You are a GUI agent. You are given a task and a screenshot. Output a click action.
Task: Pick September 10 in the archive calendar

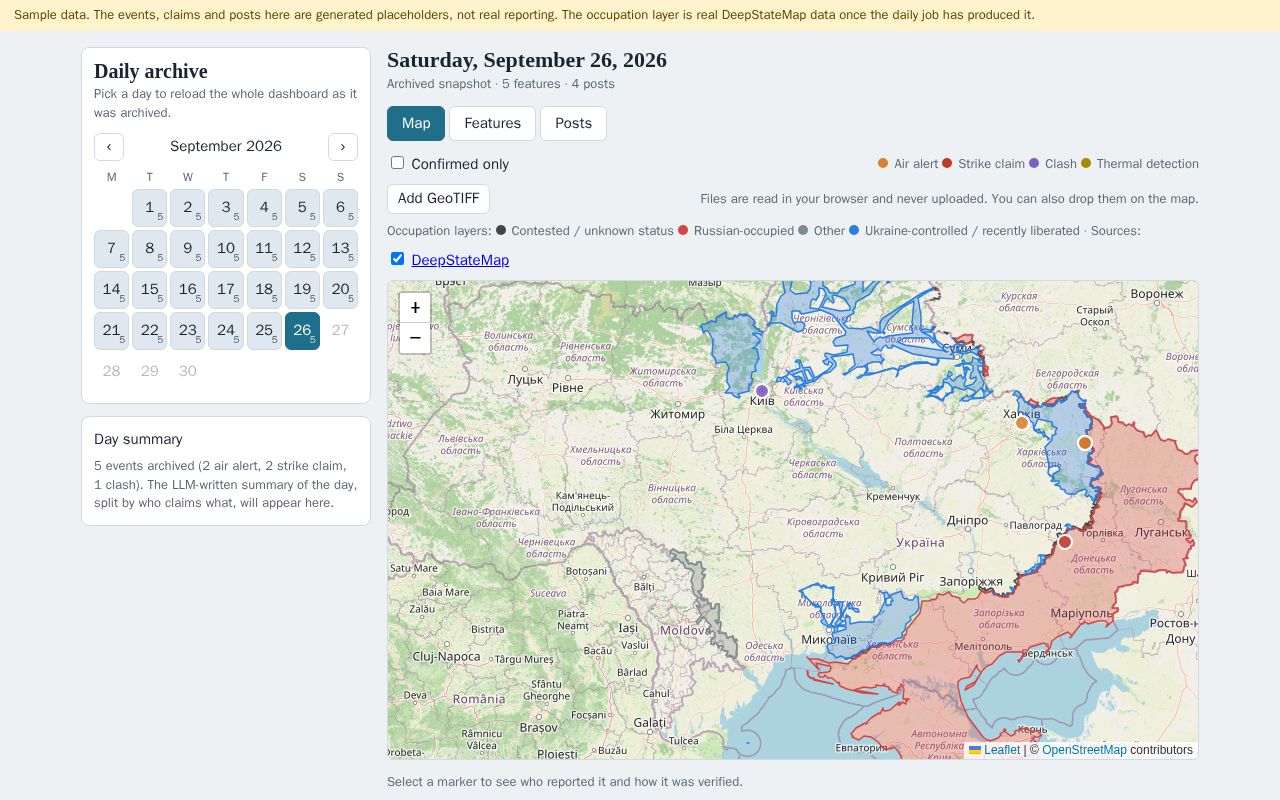[x=226, y=249]
